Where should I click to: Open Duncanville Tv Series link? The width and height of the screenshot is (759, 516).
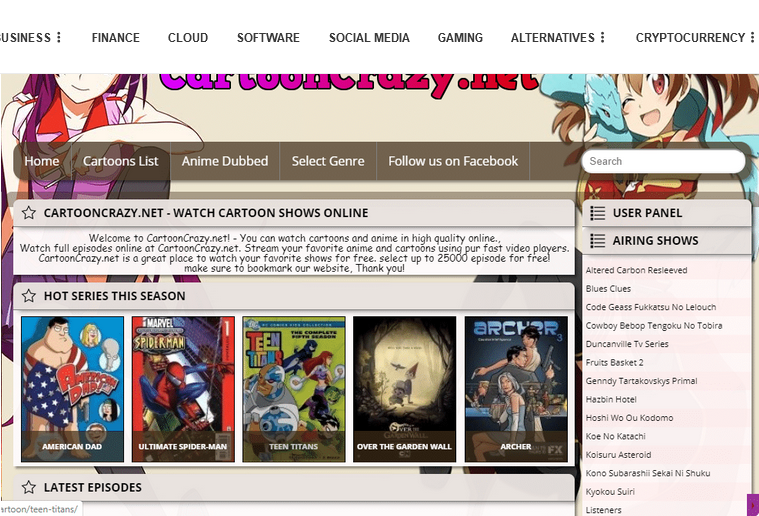pos(627,344)
